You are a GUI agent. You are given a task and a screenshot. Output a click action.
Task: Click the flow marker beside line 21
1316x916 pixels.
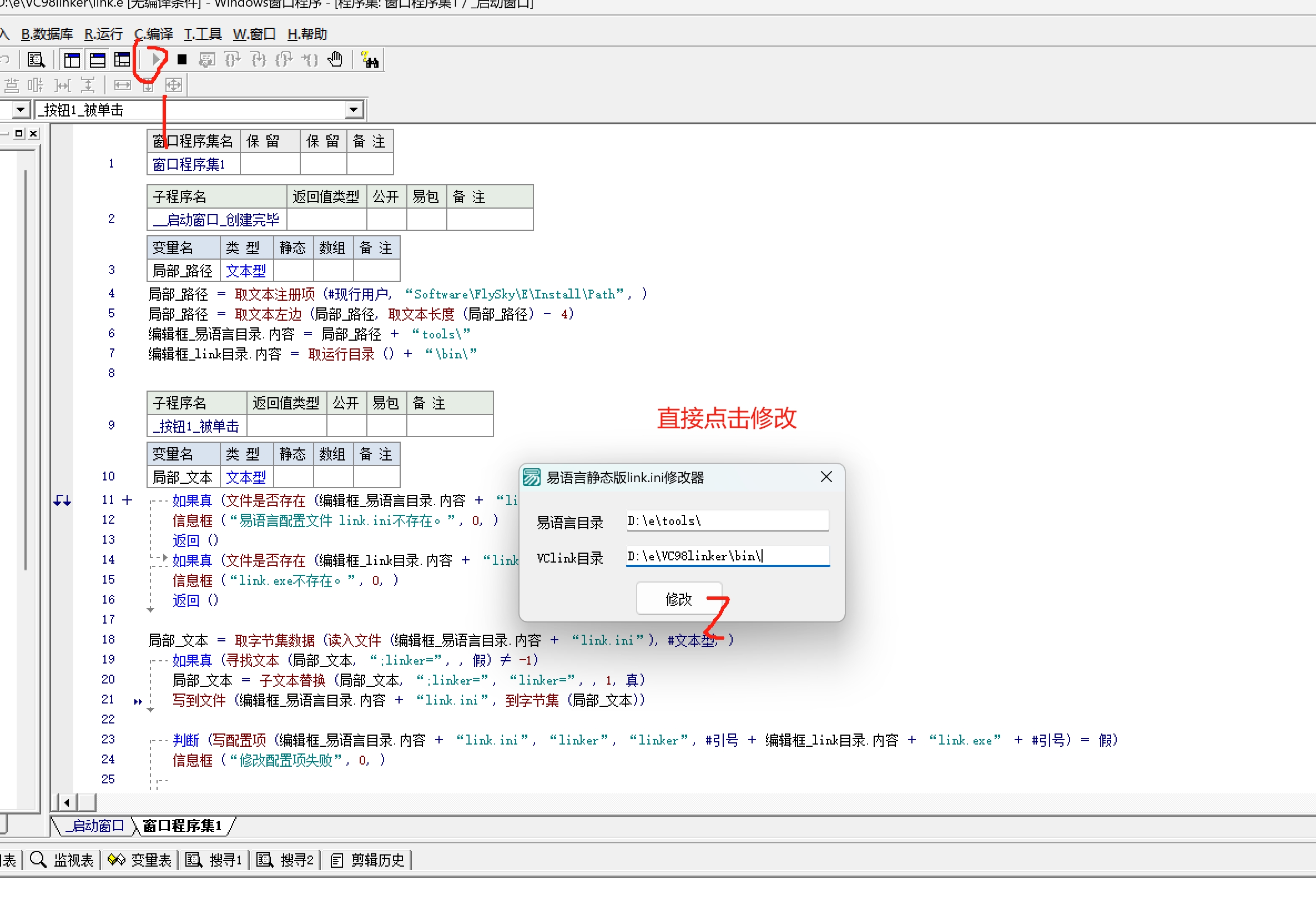pos(138,701)
